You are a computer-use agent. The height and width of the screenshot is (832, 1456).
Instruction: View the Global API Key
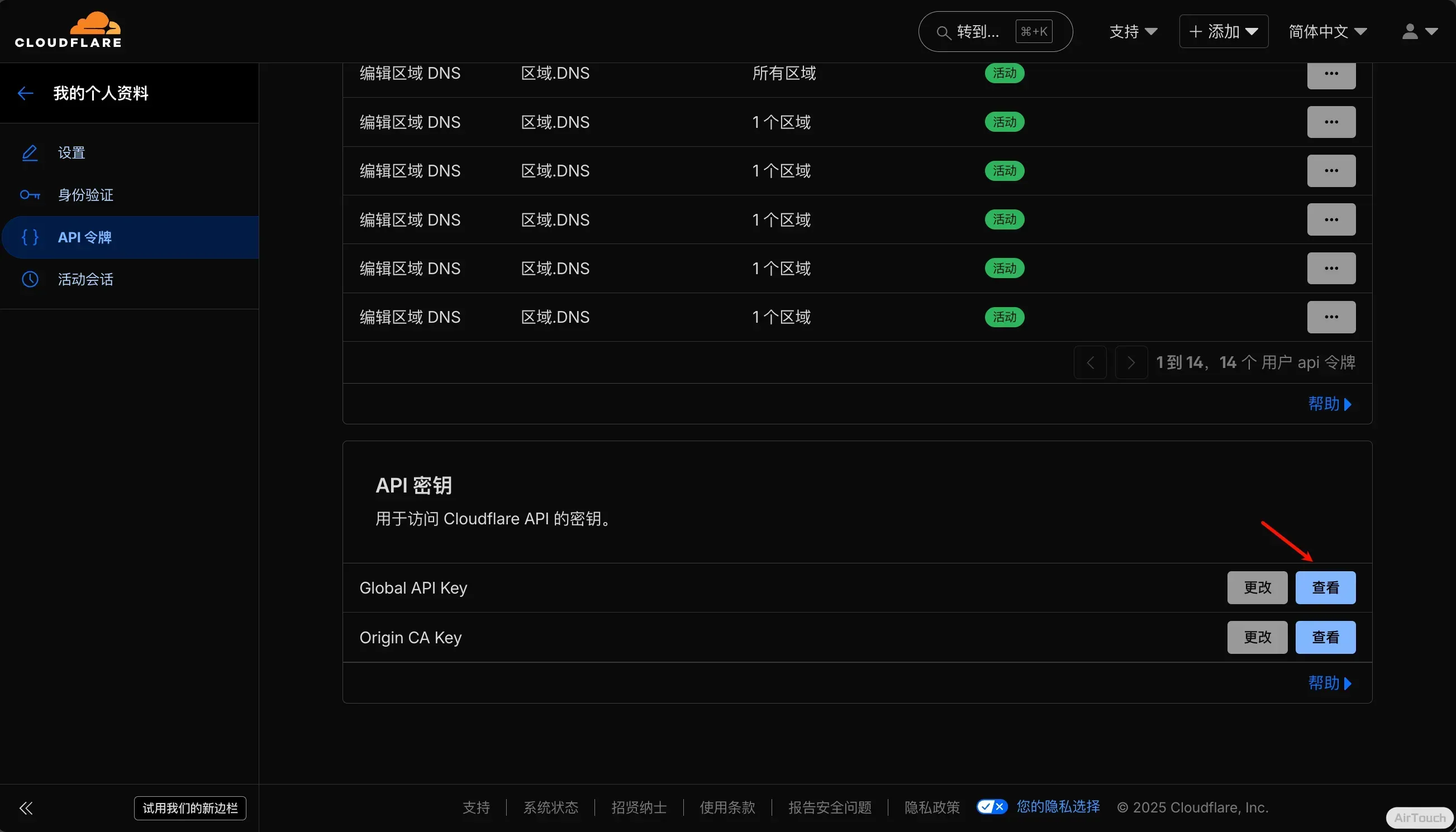1325,587
